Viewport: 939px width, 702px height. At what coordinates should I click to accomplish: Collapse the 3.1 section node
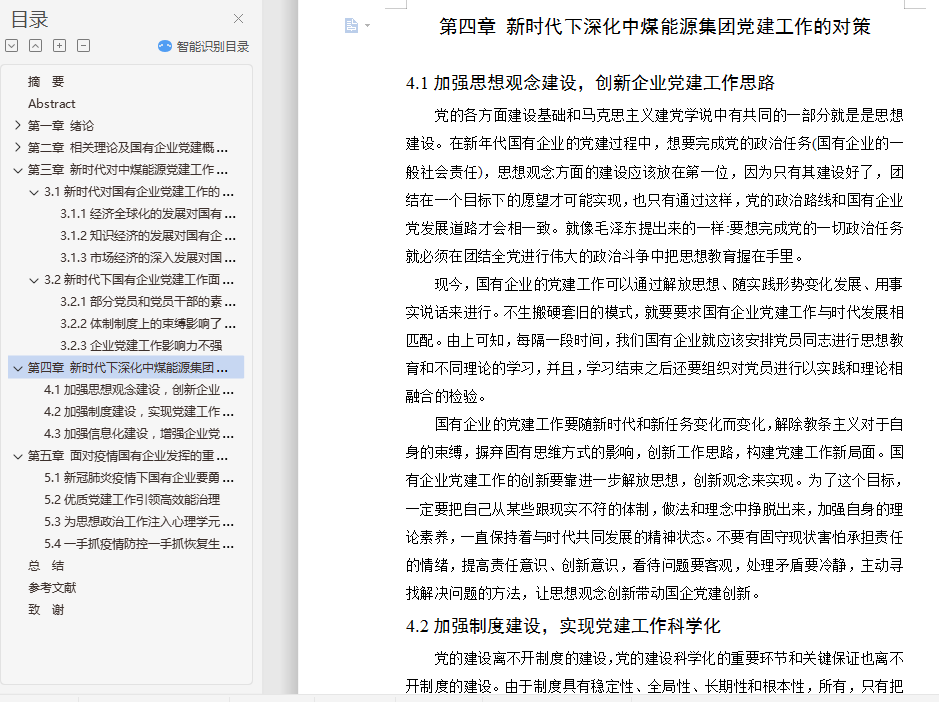click(34, 192)
